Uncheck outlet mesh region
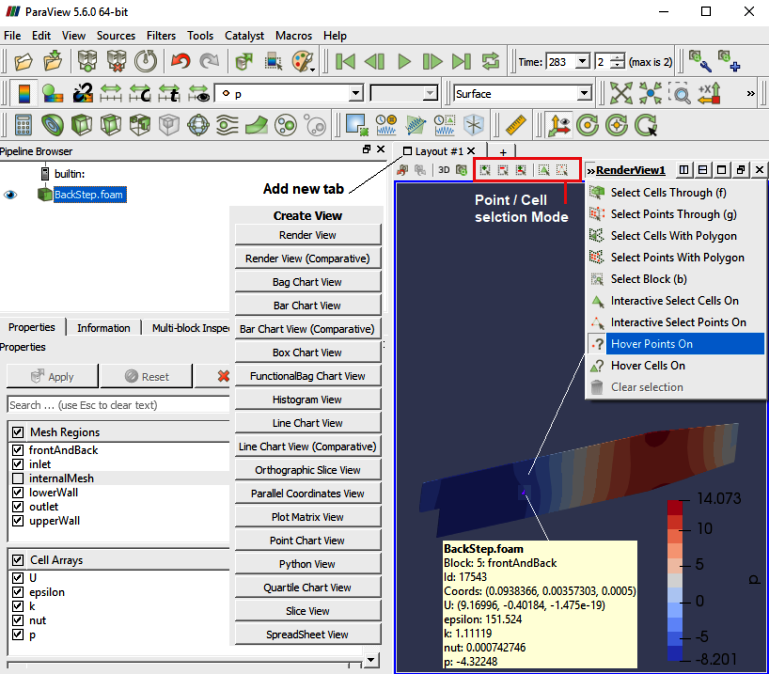Viewport: 769px width, 674px height. 18,507
